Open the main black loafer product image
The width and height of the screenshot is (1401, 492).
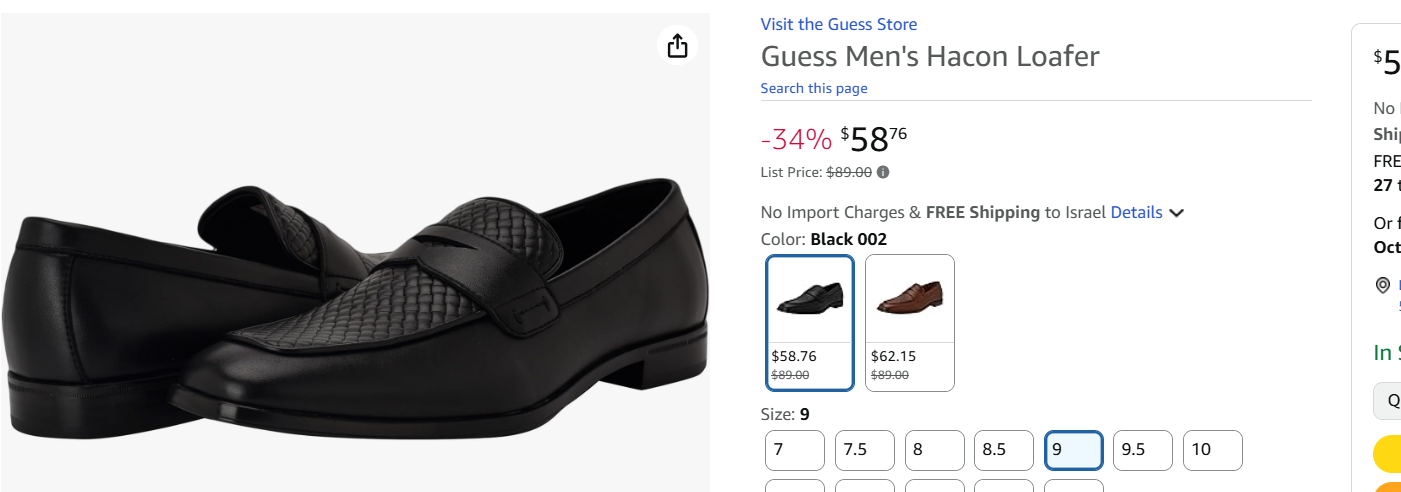[355, 300]
